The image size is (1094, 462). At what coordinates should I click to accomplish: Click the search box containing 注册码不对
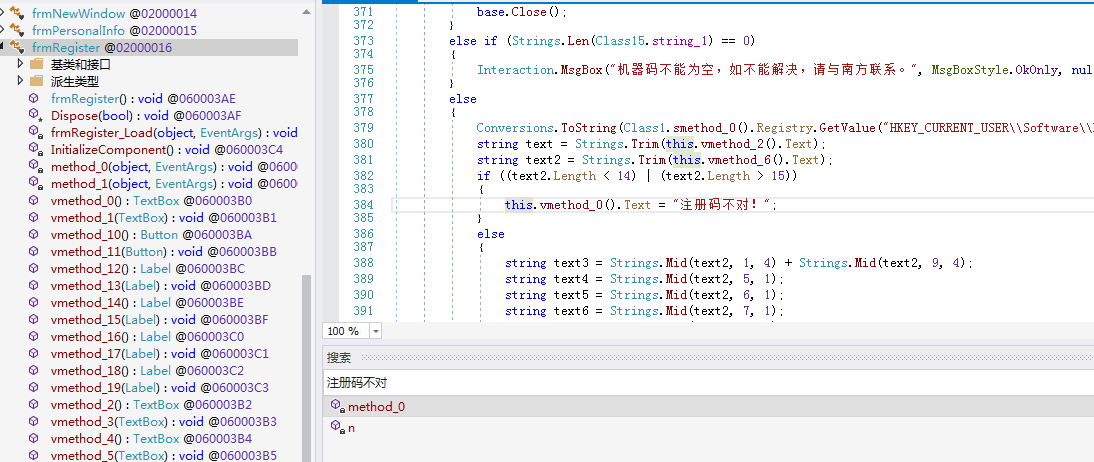(x=700, y=382)
